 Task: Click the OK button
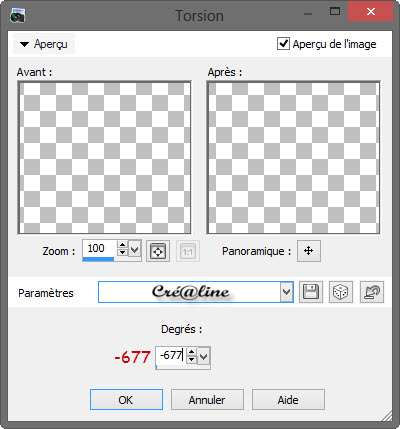point(126,399)
